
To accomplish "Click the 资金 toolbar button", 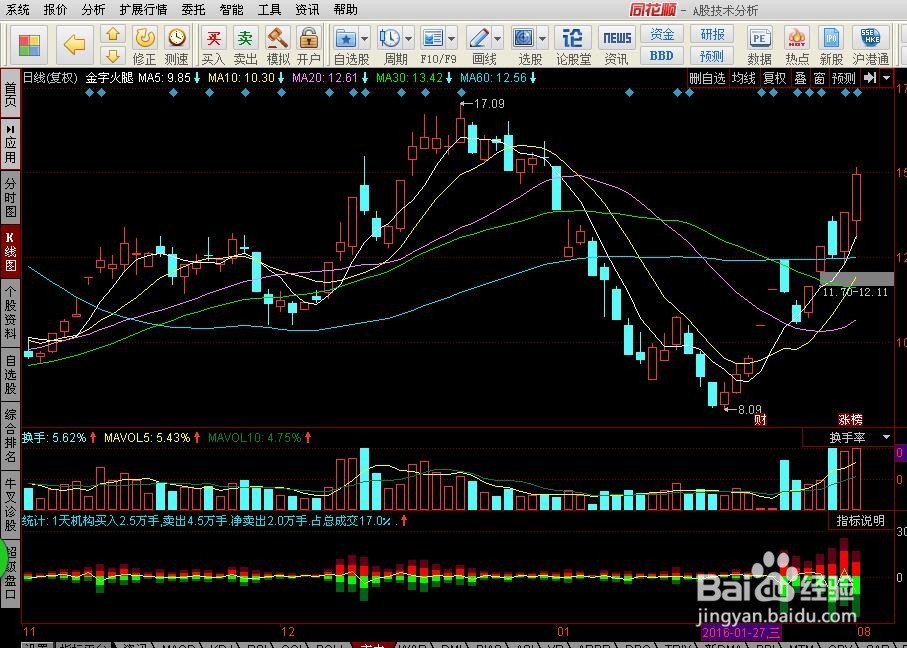I will tap(662, 34).
